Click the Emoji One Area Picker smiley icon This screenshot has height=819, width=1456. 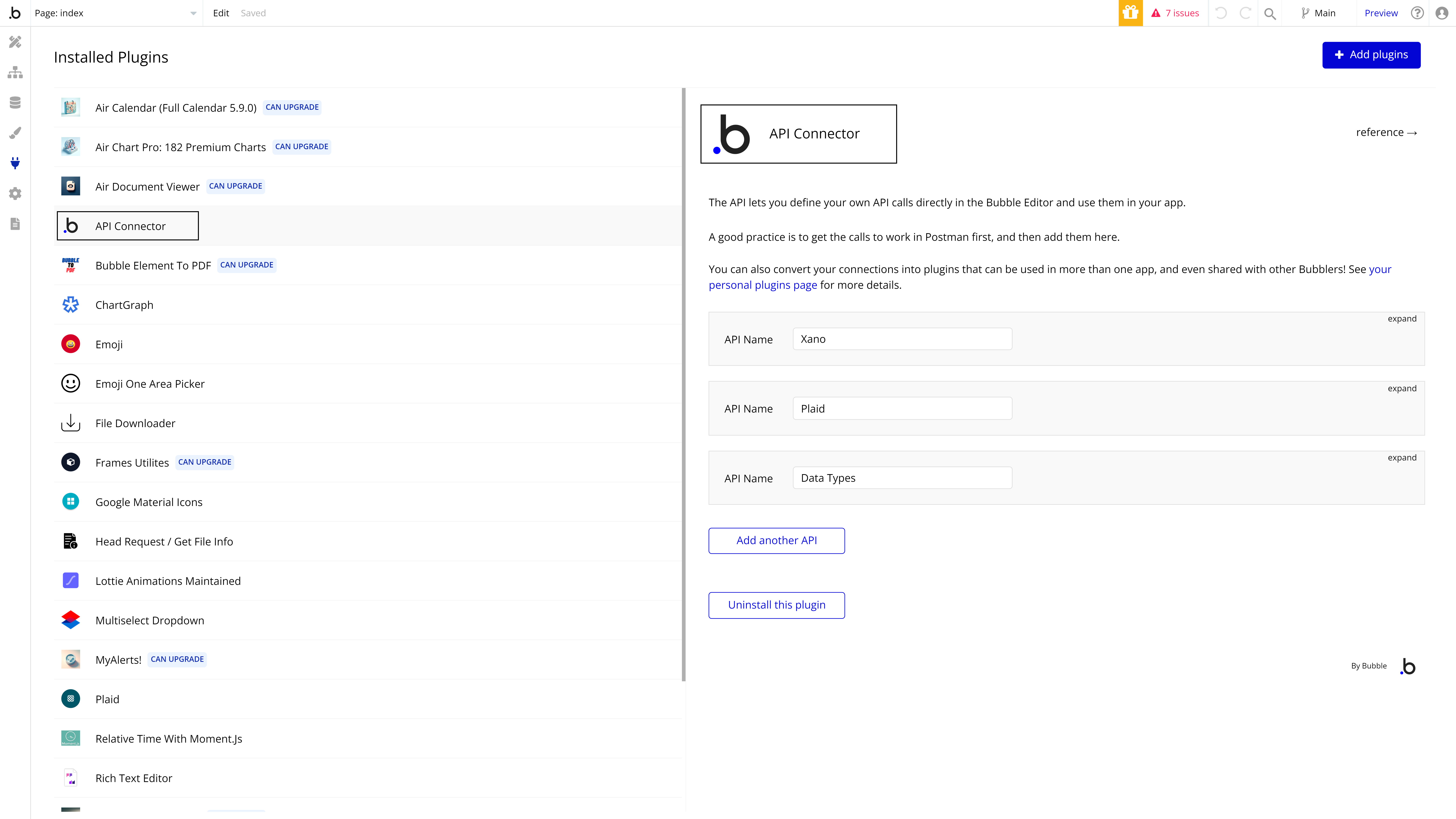coord(71,383)
